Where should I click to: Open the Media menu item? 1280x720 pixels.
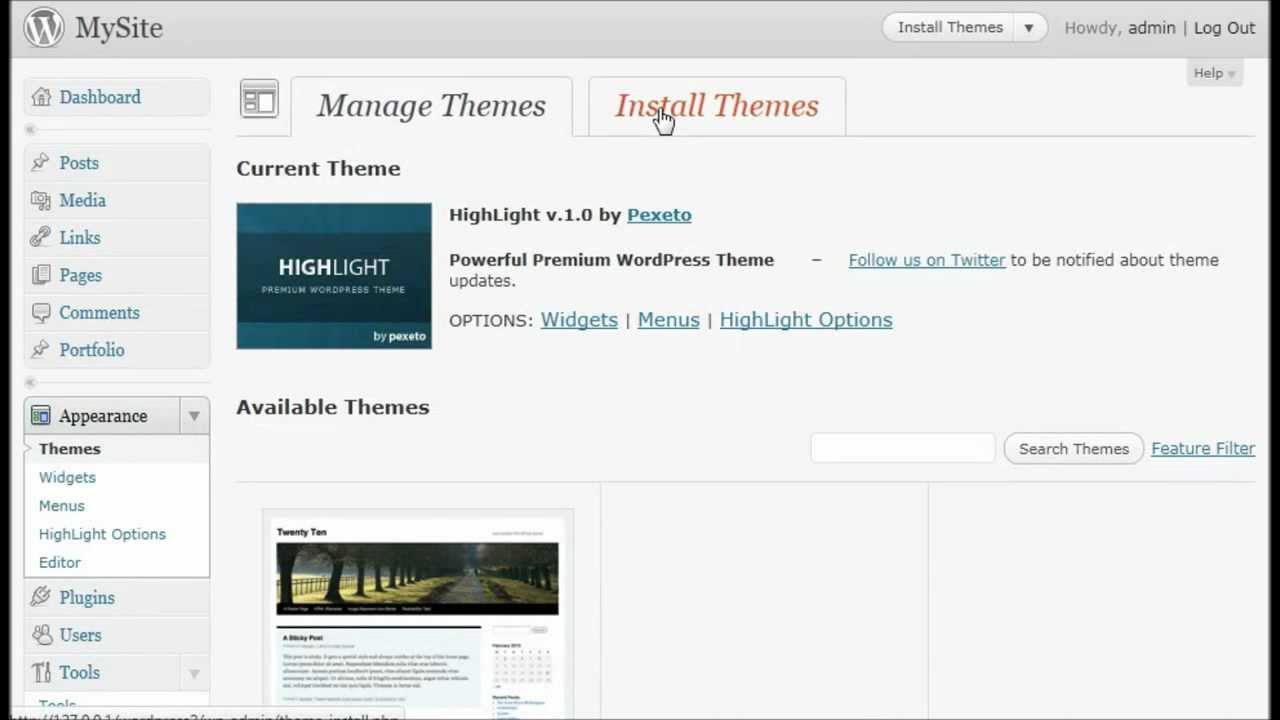coord(82,200)
